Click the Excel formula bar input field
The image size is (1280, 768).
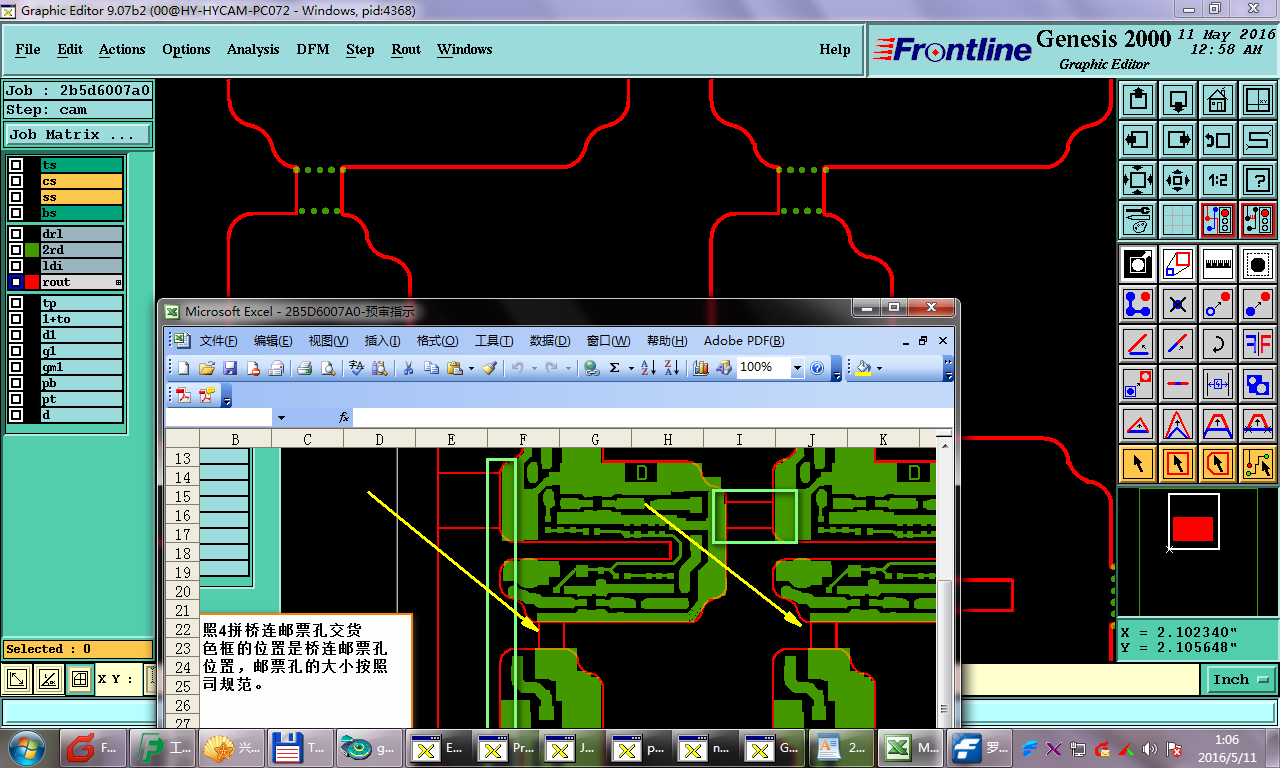[x=652, y=417]
